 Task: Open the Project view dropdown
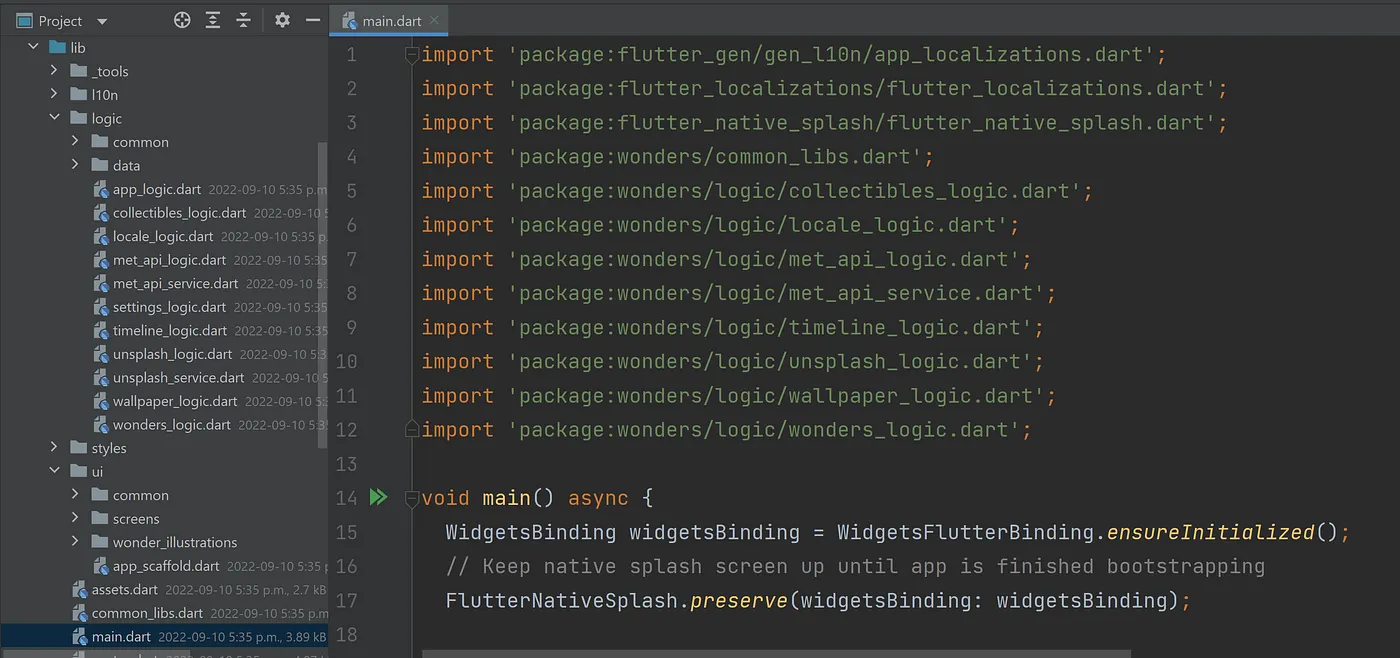click(100, 20)
